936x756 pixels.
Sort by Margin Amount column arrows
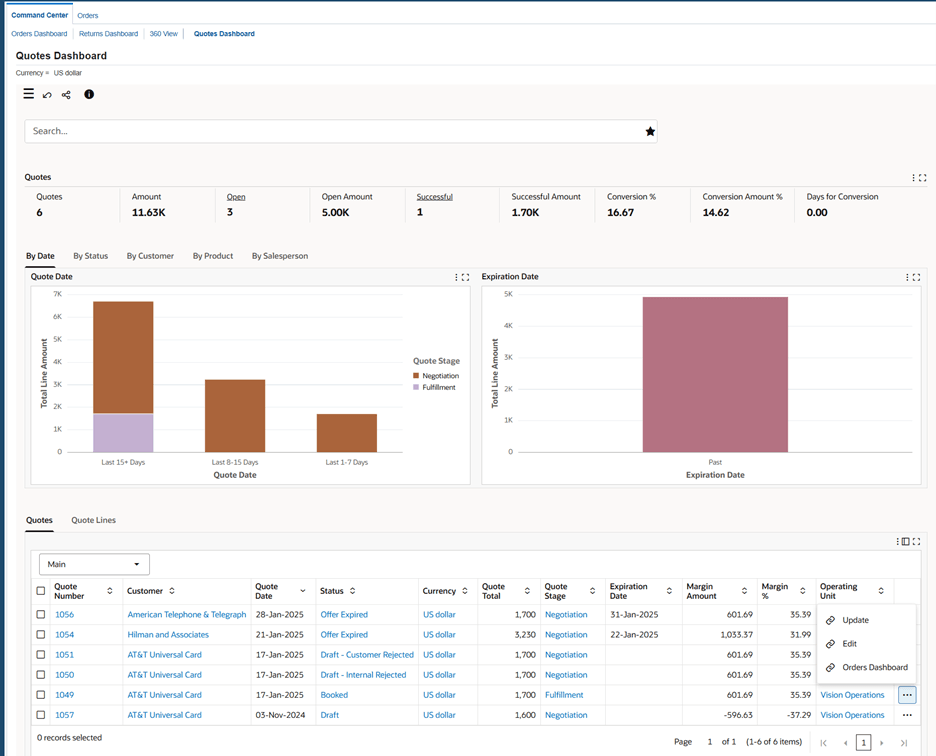click(744, 591)
